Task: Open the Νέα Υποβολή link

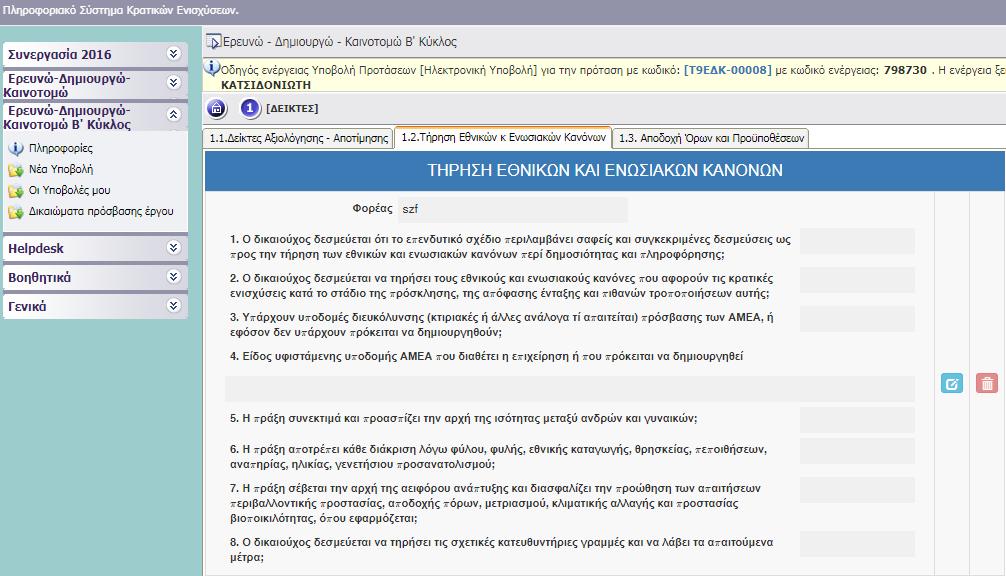Action: click(x=61, y=169)
